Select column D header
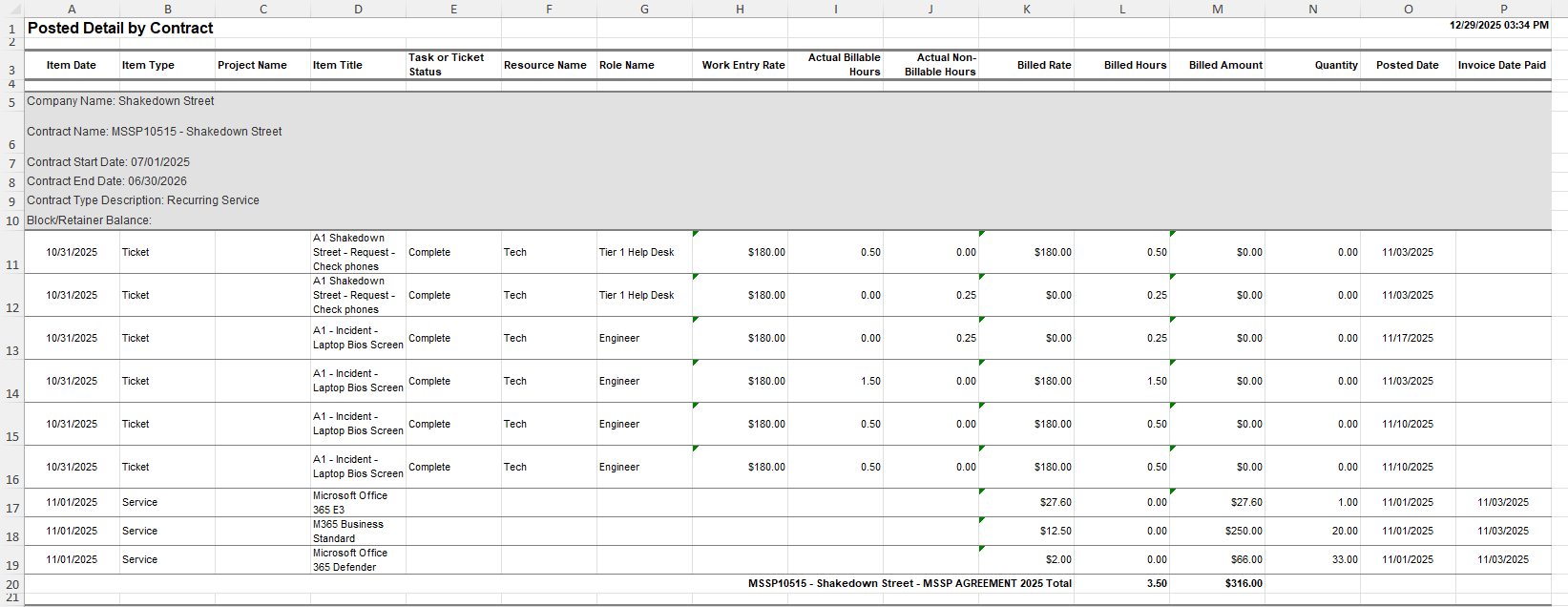Image resolution: width=1568 pixels, height=607 pixels. tap(358, 9)
